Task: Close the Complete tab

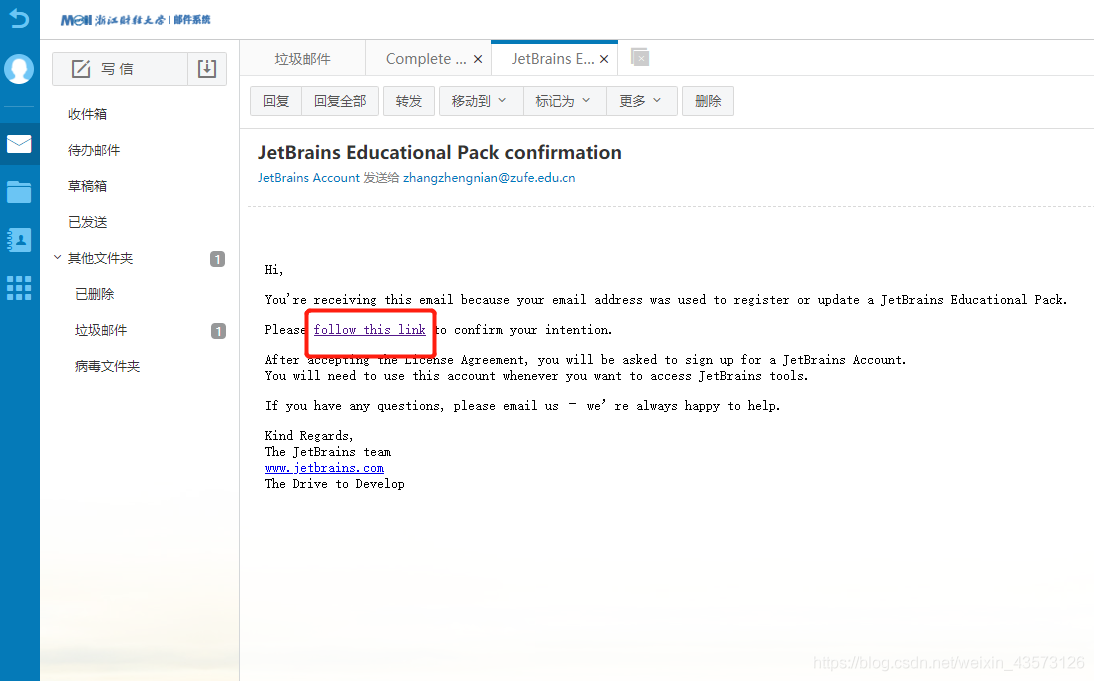Action: coord(478,59)
